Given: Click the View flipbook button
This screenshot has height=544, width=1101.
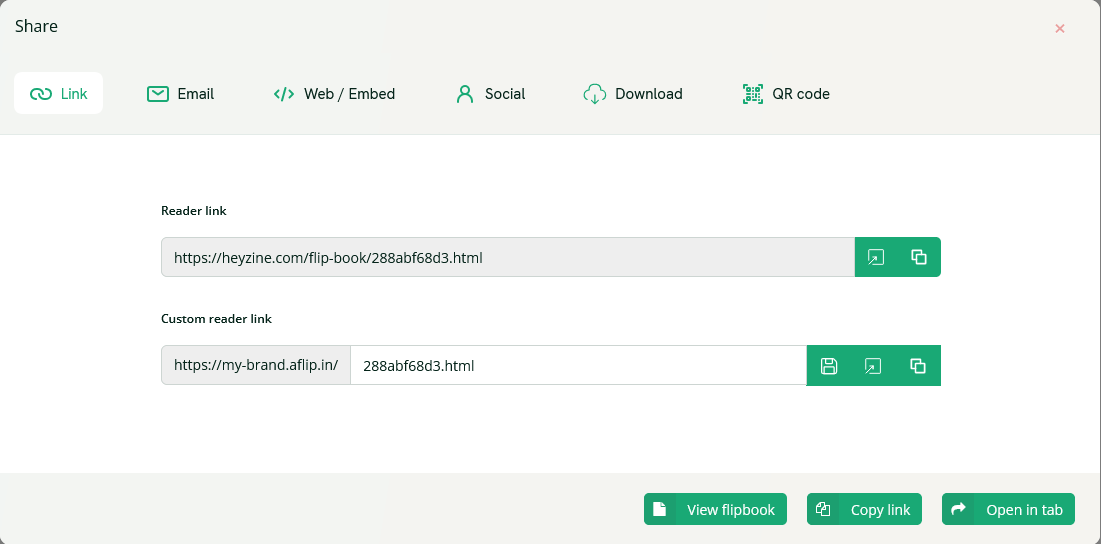Looking at the screenshot, I should [716, 509].
